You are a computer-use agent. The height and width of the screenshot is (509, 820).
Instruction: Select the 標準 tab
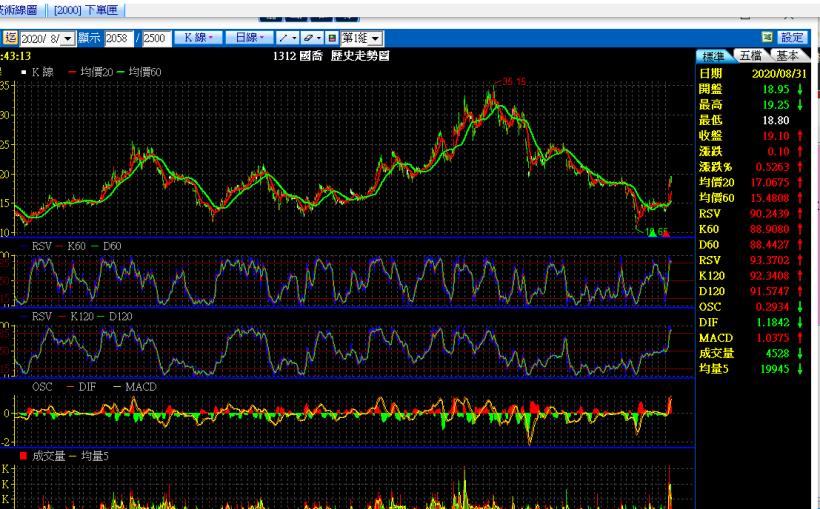click(714, 56)
